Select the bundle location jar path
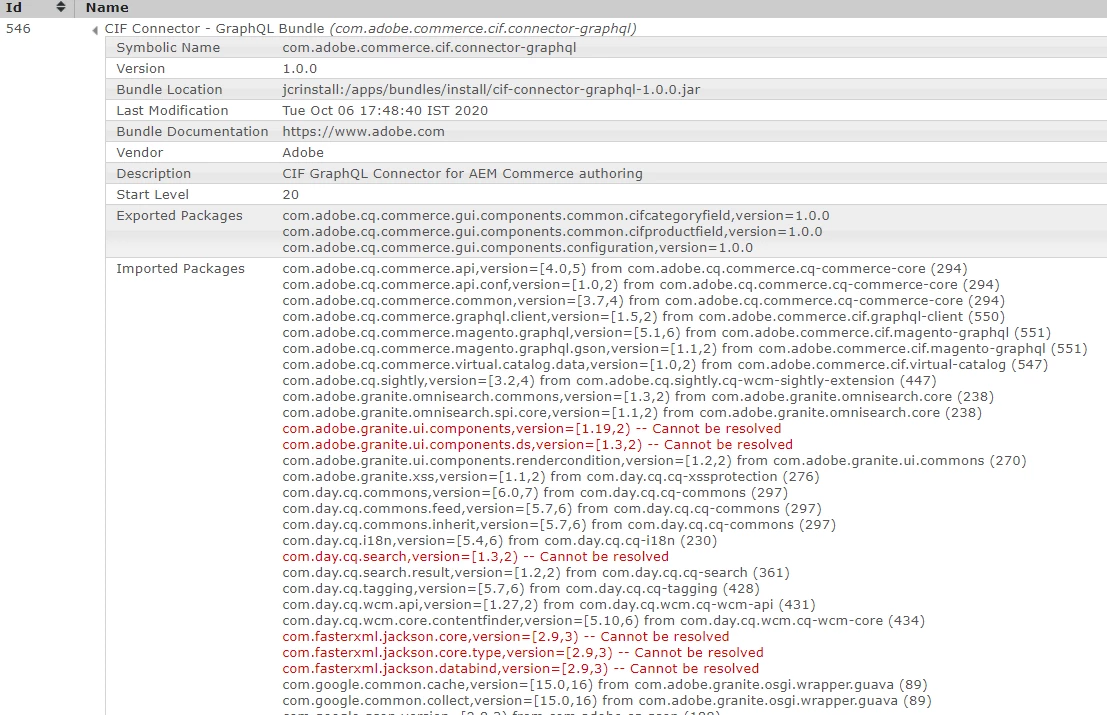 [x=491, y=90]
